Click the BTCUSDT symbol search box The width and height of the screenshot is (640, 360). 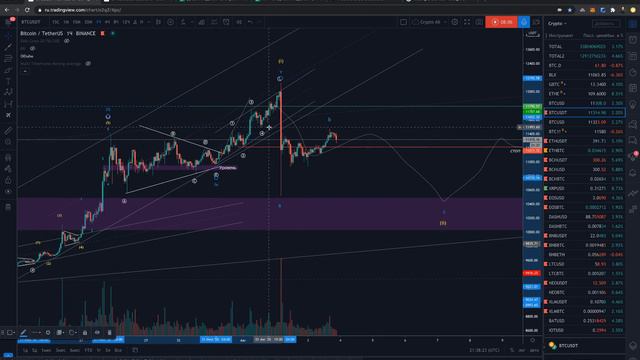31,22
